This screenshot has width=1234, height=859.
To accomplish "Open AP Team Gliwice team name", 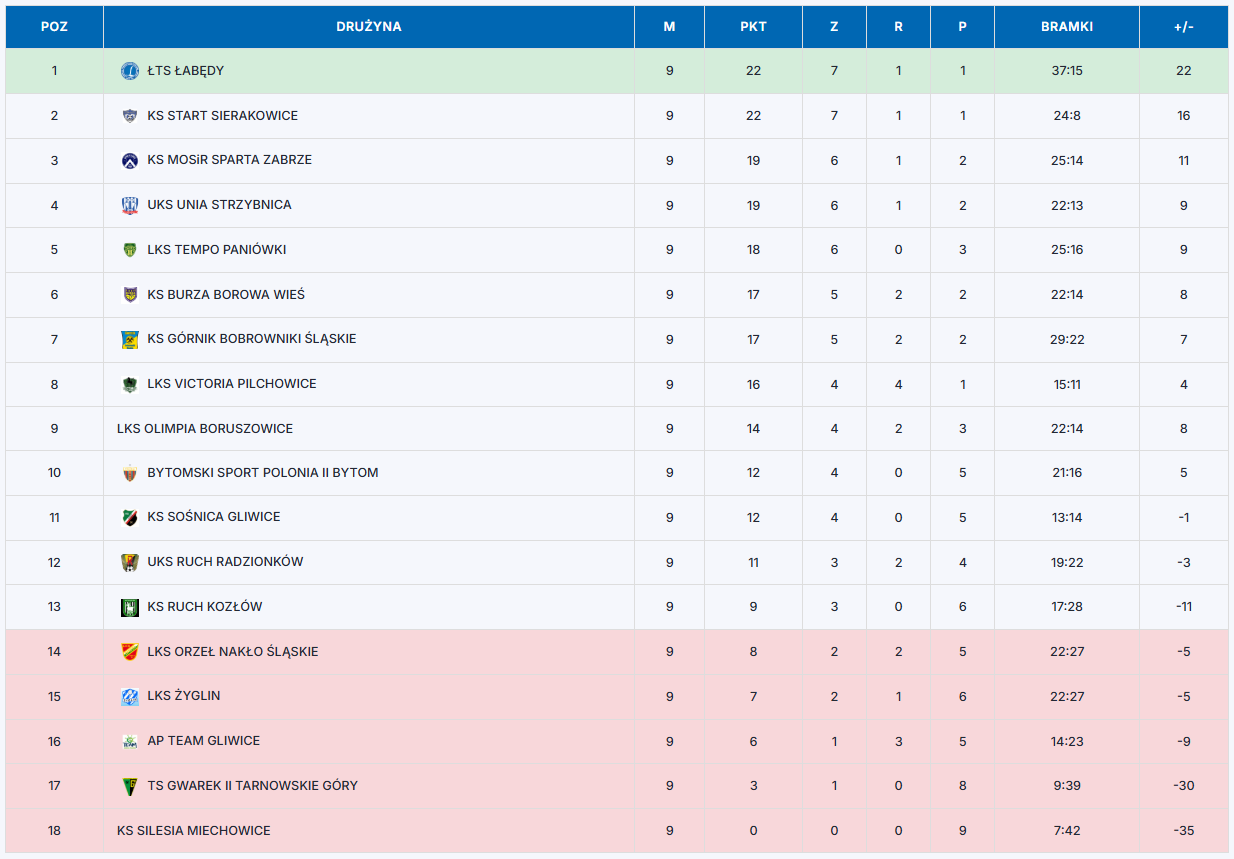I will click(204, 741).
